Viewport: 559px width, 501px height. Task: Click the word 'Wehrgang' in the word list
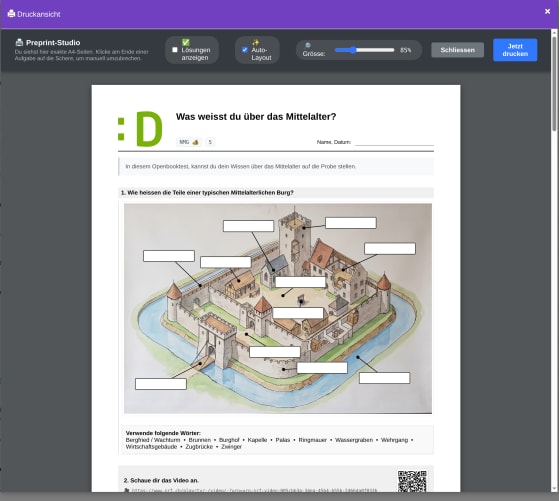tap(394, 440)
